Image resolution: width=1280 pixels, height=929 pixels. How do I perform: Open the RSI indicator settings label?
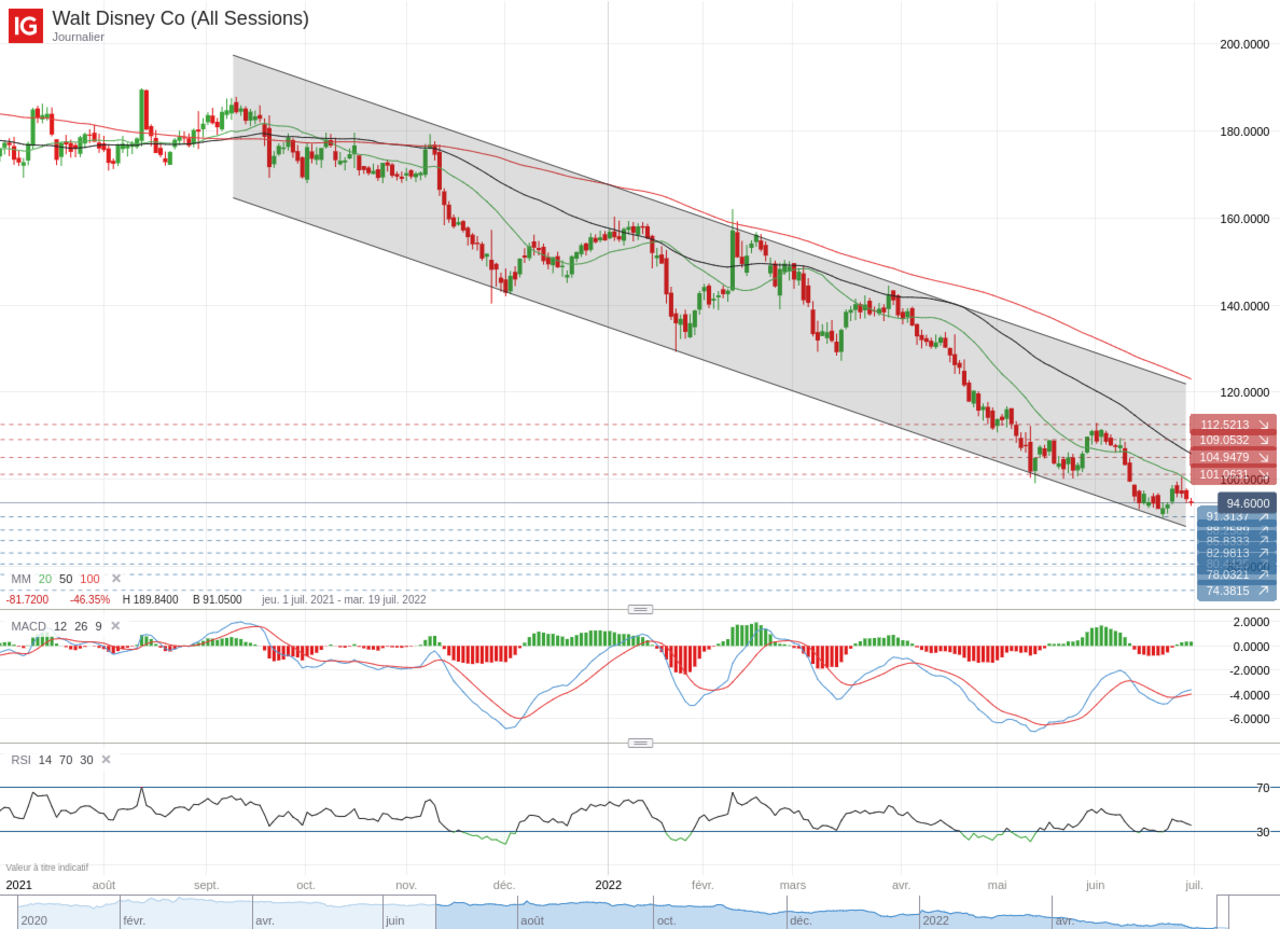[x=21, y=760]
